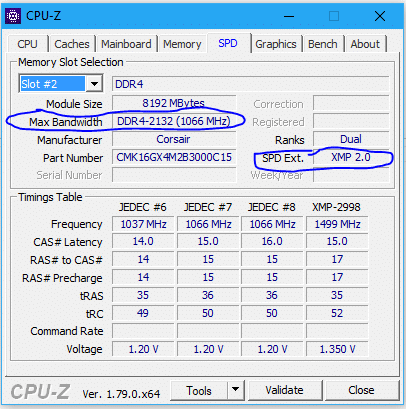Image resolution: width=406 pixels, height=409 pixels.
Task: Click the JEDEC #7 tRAS value 36
Action: coord(208,295)
